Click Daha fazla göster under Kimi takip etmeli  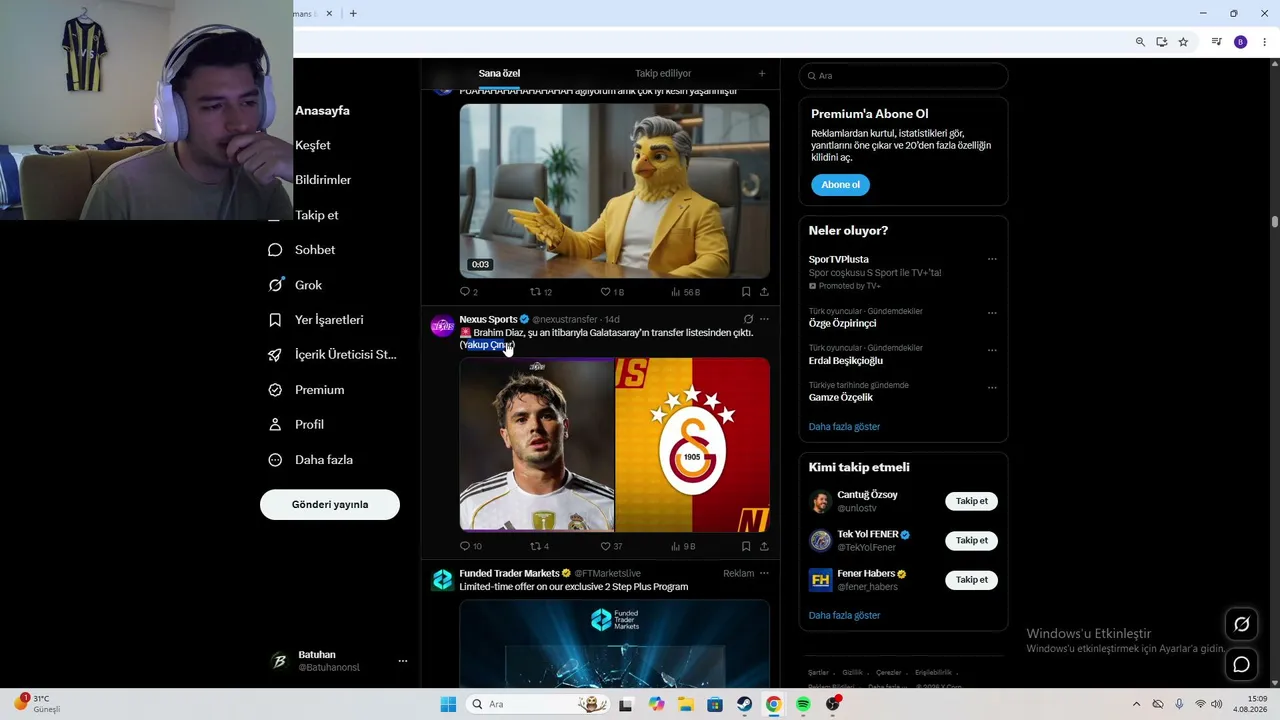click(x=844, y=615)
